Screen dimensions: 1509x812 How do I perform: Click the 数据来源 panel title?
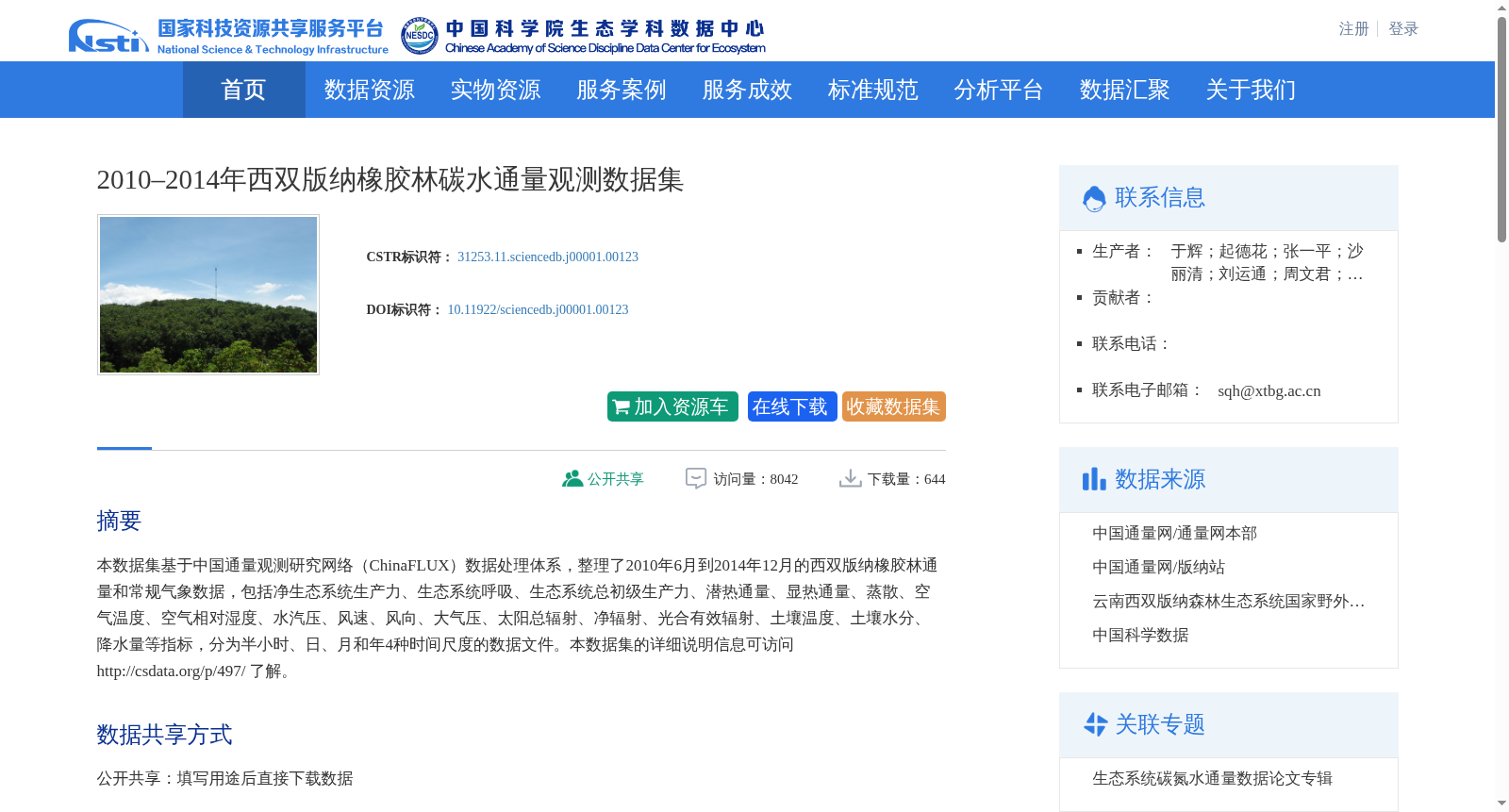click(1160, 479)
